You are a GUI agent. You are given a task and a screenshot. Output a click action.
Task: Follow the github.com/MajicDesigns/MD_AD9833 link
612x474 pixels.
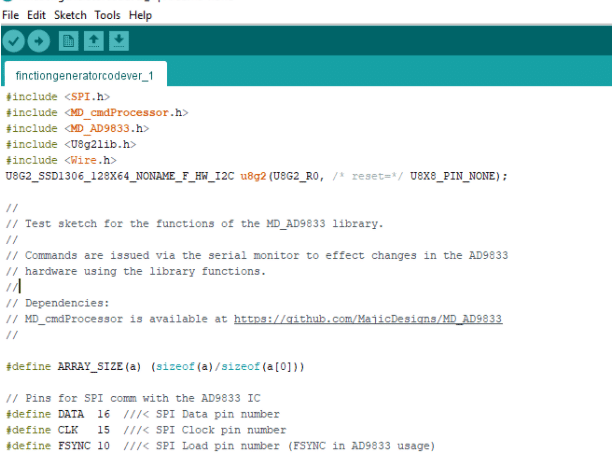pyautogui.click(x=367, y=319)
